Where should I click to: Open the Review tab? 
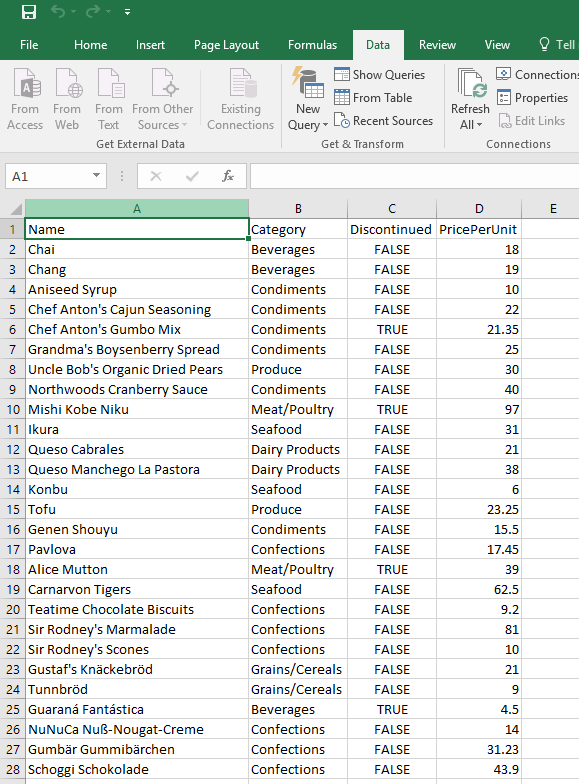click(437, 45)
